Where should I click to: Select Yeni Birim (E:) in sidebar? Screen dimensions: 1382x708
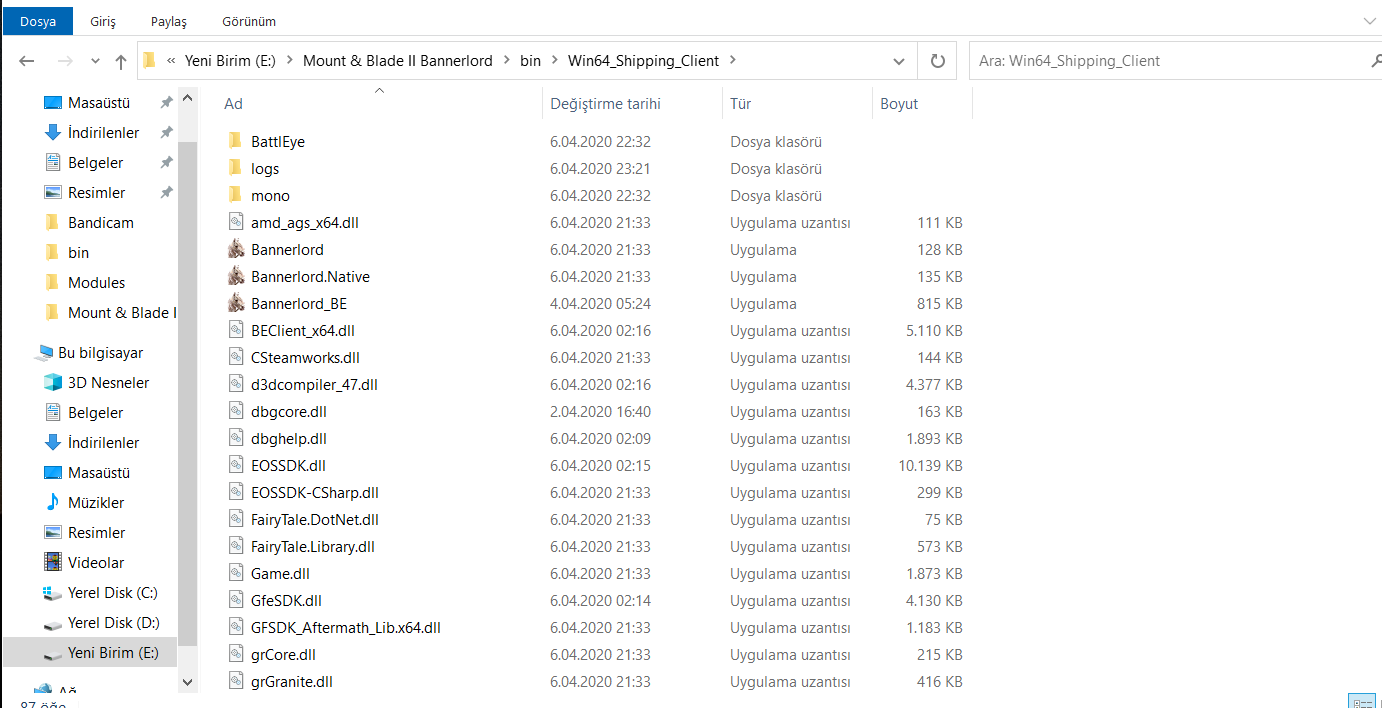pyautogui.click(x=89, y=653)
